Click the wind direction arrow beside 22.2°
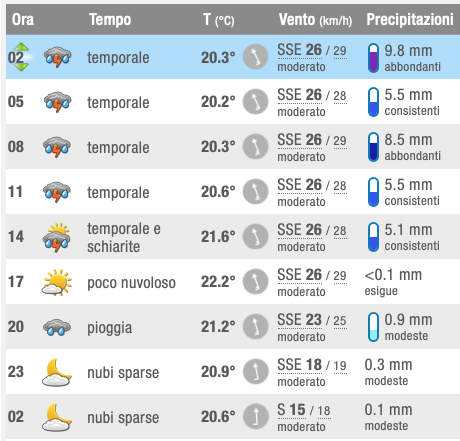 pos(256,282)
